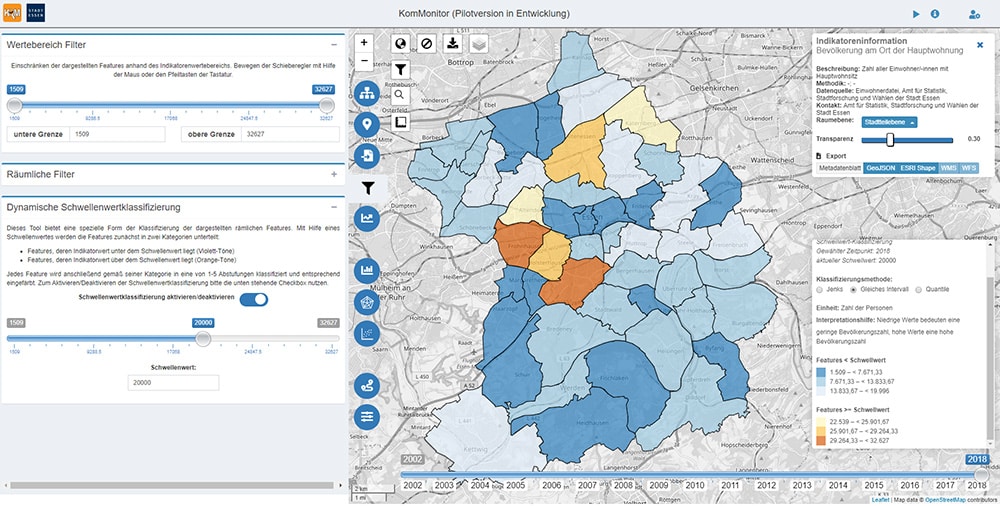The image size is (1000, 506).
Task: Click the ban/circle-slash map tool
Action: click(427, 43)
